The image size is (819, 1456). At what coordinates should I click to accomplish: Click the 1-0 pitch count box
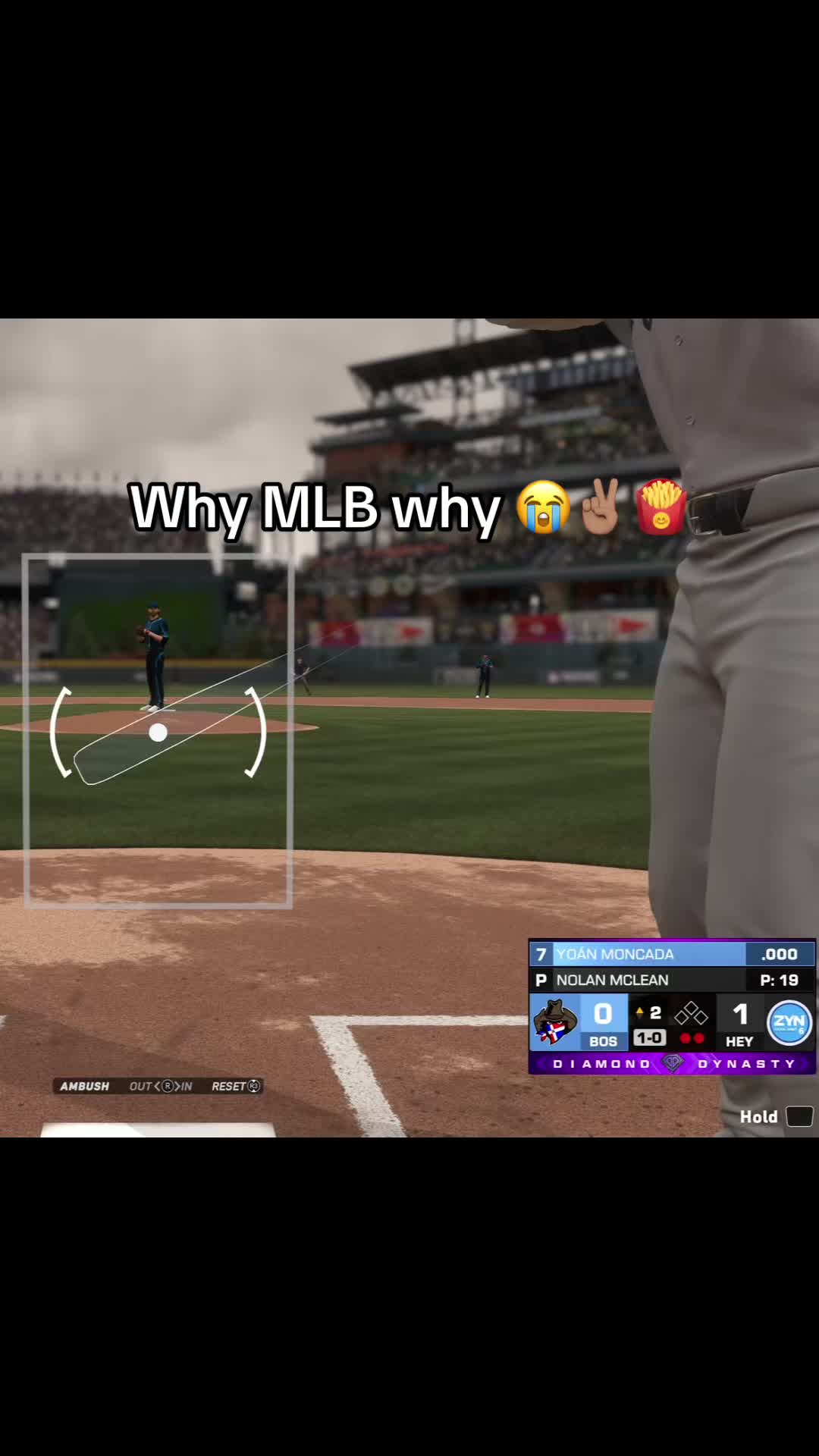pyautogui.click(x=650, y=1037)
